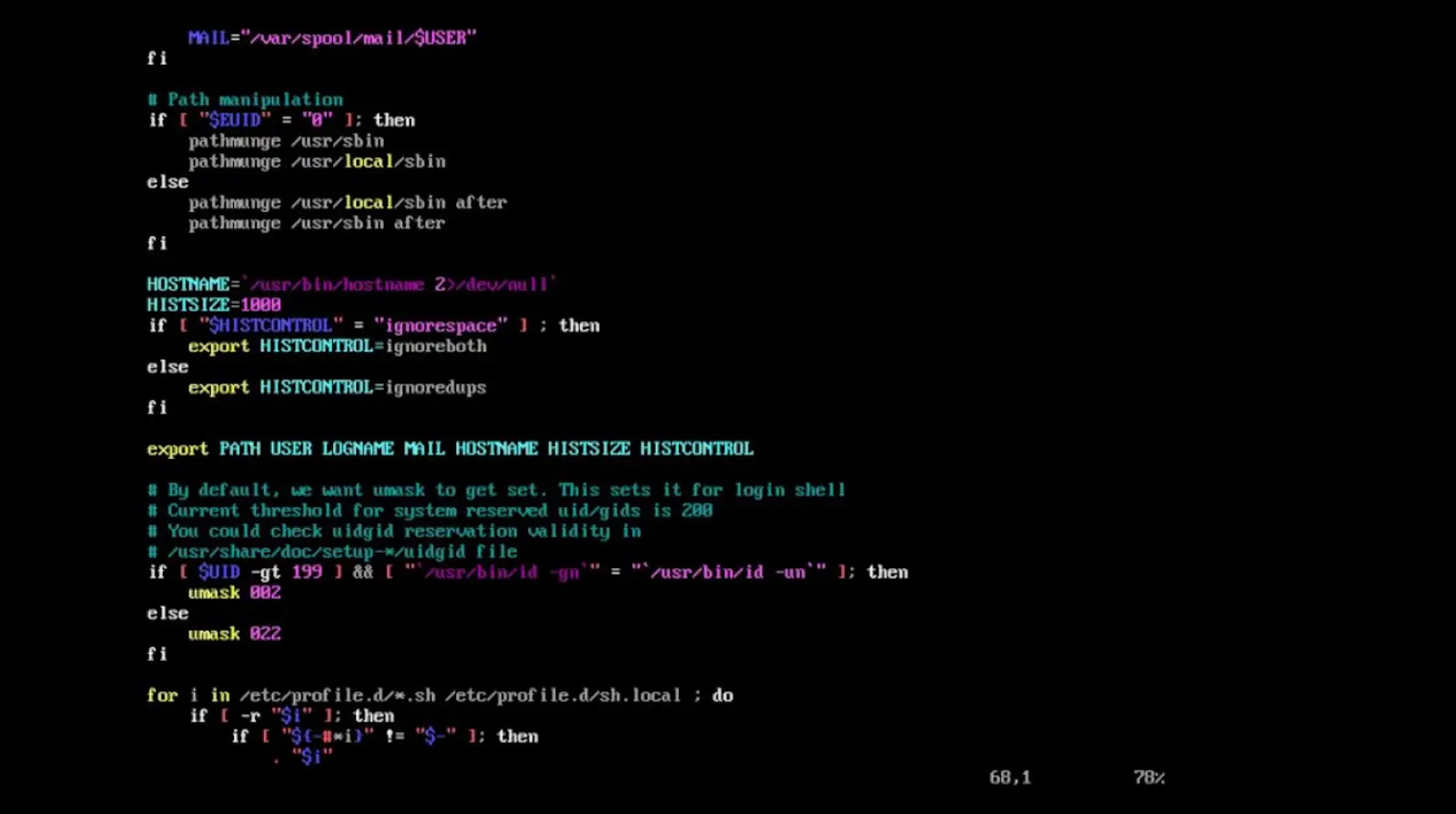The image size is (1456, 814).
Task: Place cursor on "export HISTCONTROL=ignoreboth"
Action: coord(337,346)
